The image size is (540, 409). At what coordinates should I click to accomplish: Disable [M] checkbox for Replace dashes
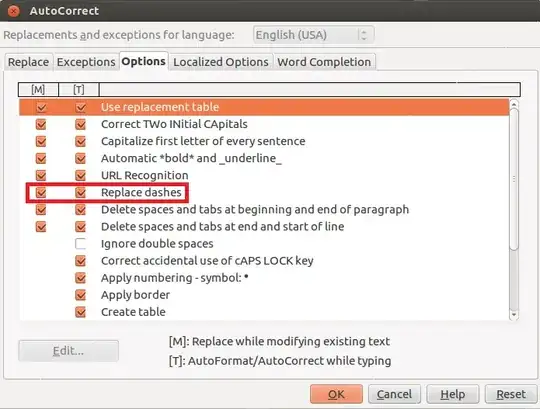[x=41, y=192]
